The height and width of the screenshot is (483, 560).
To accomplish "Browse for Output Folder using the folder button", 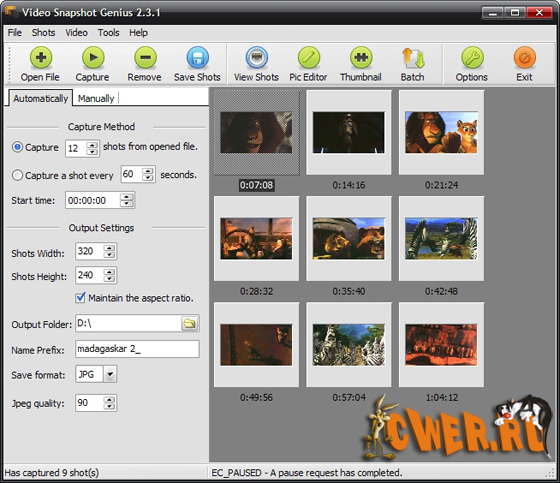I will (x=189, y=324).
